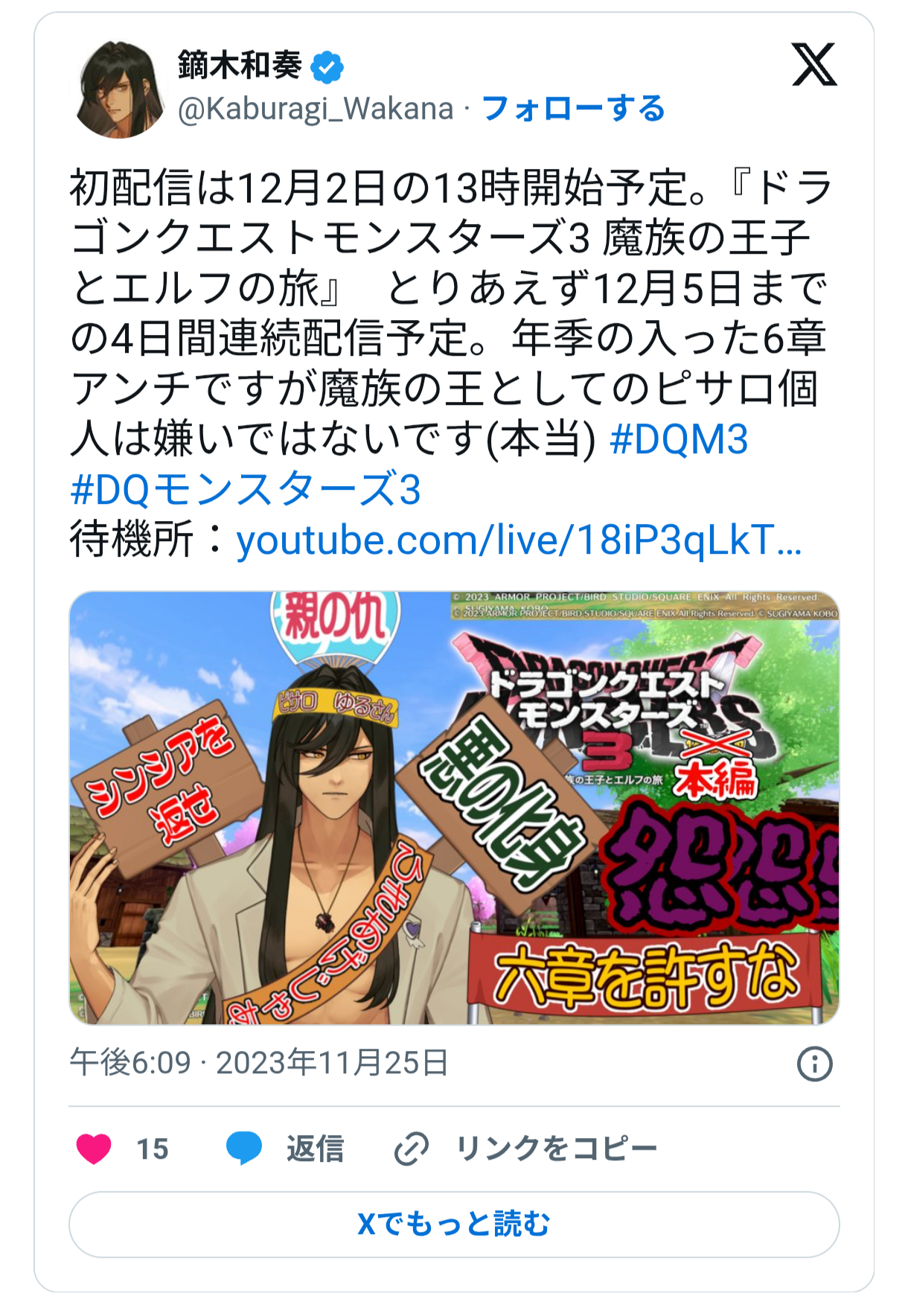Open the youtube.com/live link
The width and height of the screenshot is (908, 1316).
519,540
